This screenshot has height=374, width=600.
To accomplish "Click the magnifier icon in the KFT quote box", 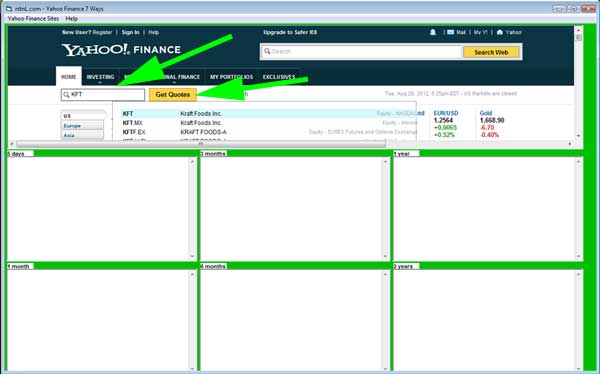I will tap(67, 95).
